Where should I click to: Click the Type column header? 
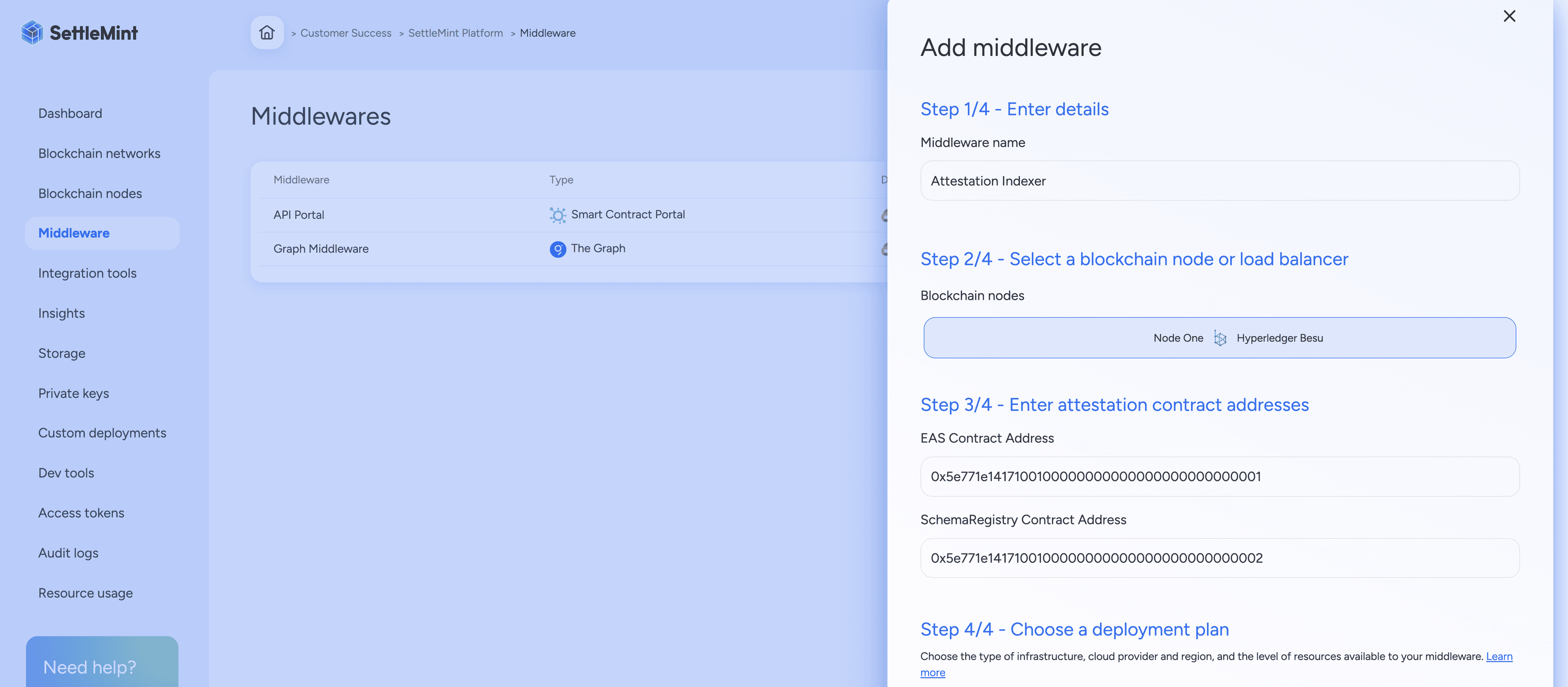click(561, 180)
